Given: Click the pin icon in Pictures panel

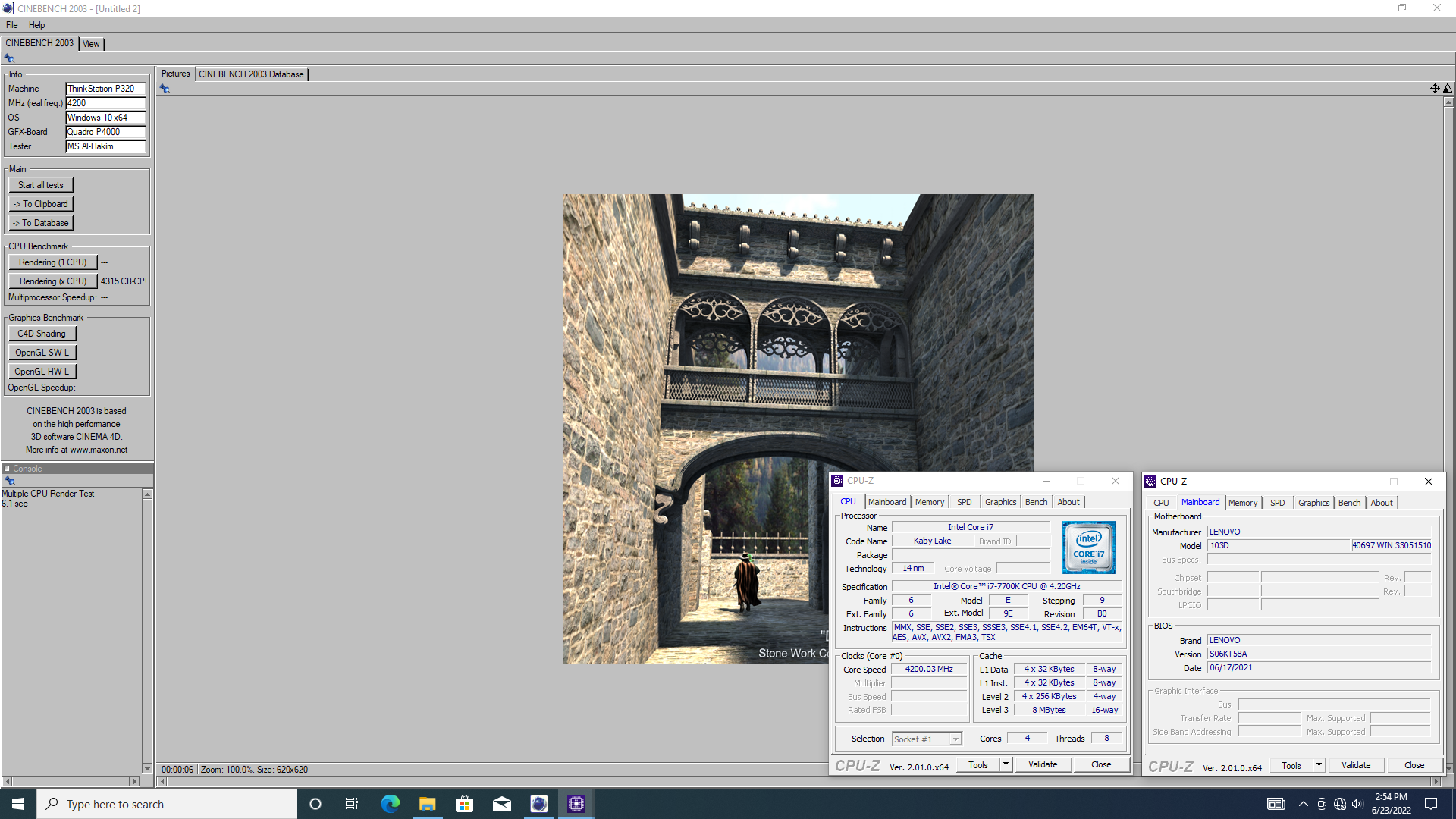Looking at the screenshot, I should [x=165, y=89].
